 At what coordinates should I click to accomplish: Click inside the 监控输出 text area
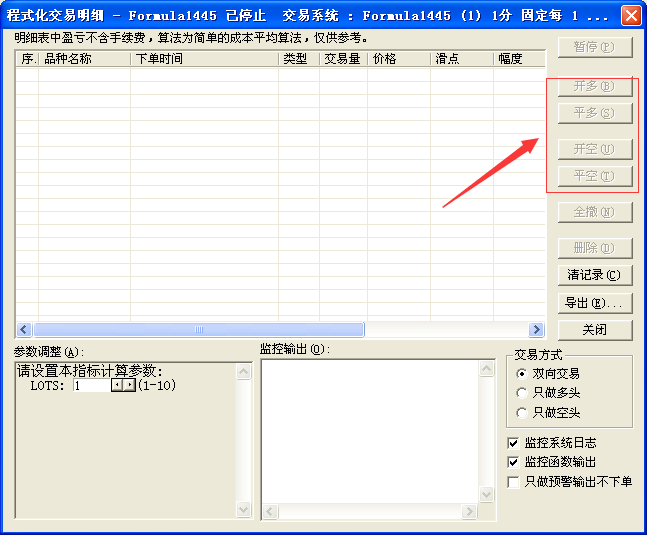click(x=371, y=431)
